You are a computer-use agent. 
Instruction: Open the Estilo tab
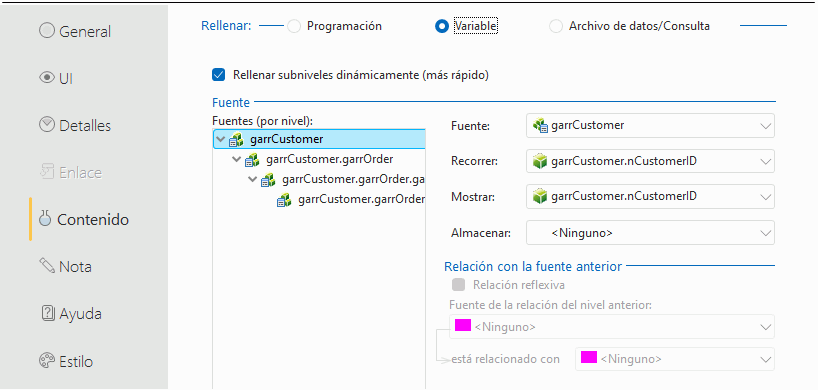pos(66,361)
